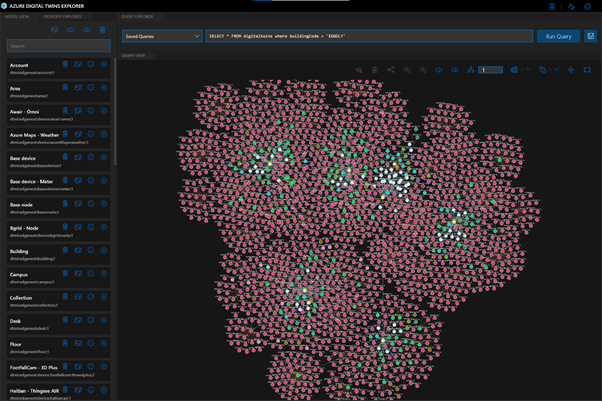
Task: Click the expansion level number field
Action: pyautogui.click(x=491, y=70)
